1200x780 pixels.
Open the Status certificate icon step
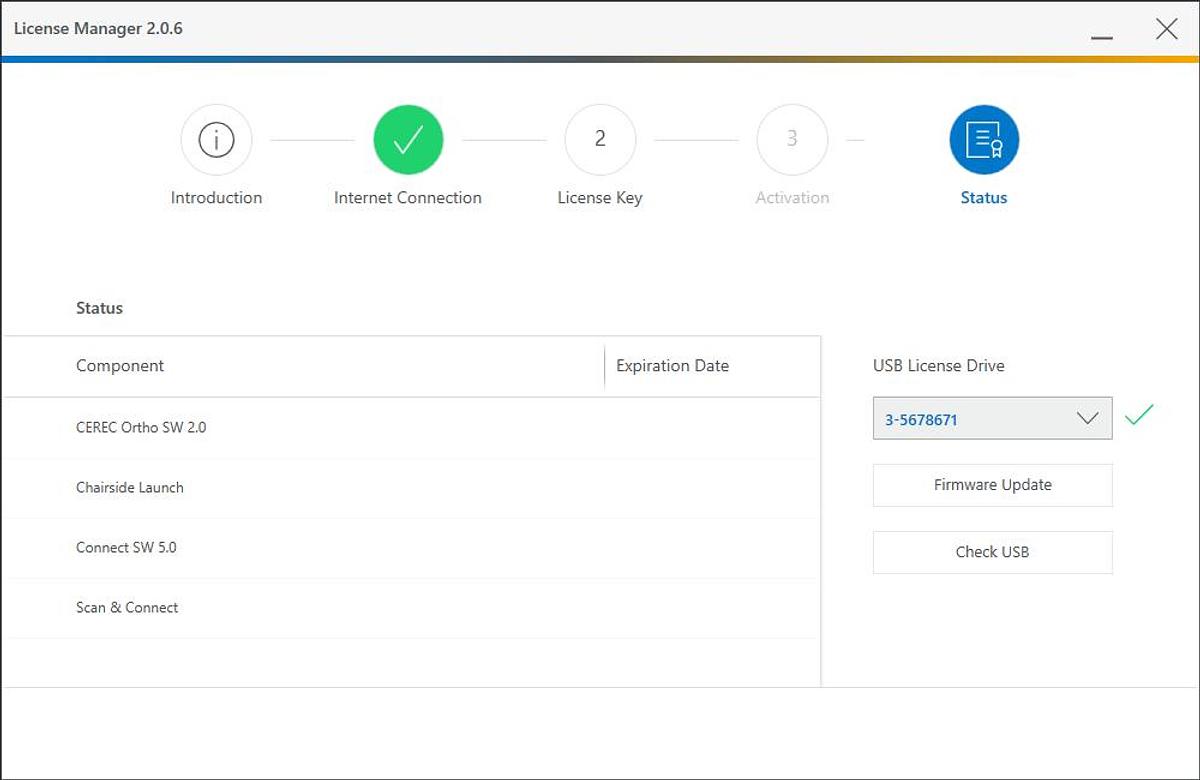click(x=984, y=140)
